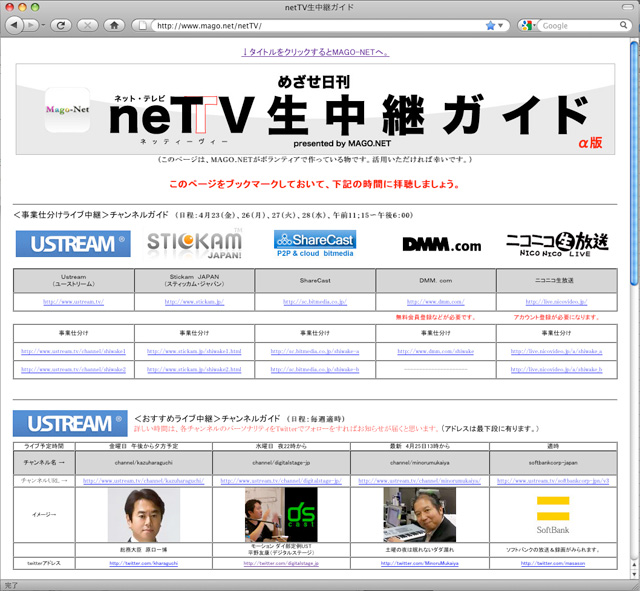
Task: Open the ustream channel/shiwake2 link
Action: 73,370
